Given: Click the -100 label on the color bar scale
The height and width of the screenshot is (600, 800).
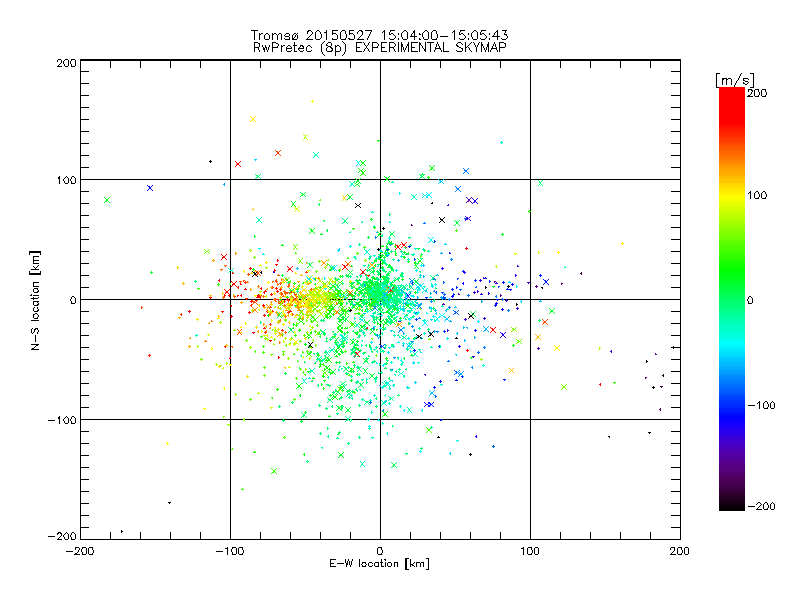Looking at the screenshot, I should [761, 405].
